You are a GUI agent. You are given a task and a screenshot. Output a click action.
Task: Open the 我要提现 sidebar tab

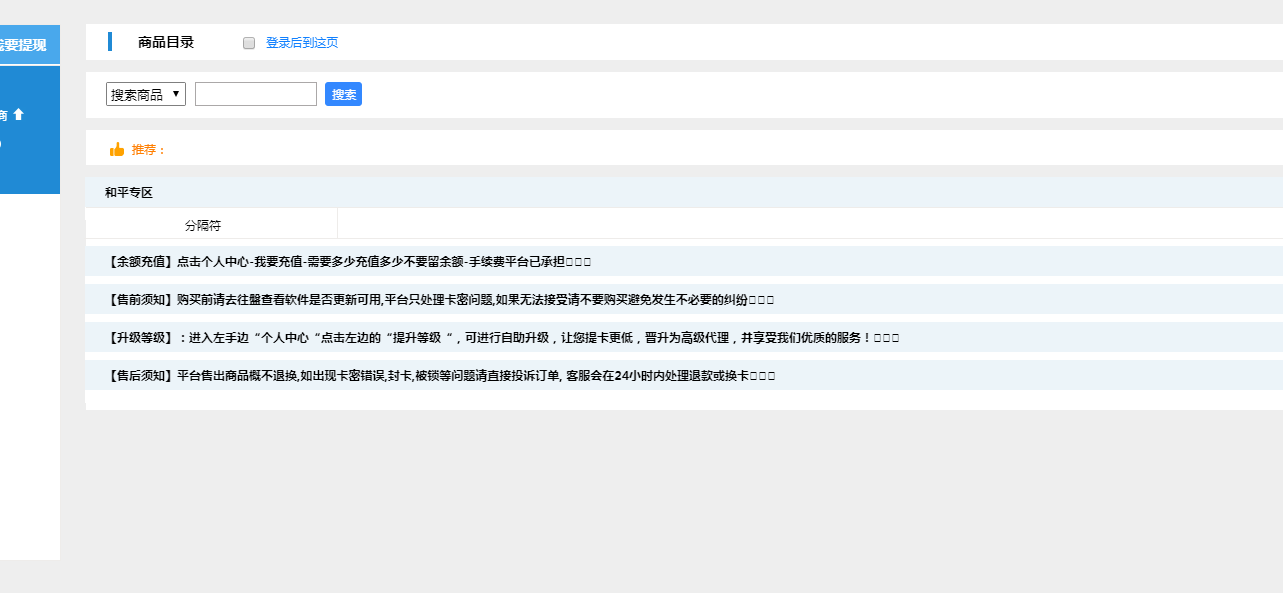pyautogui.click(x=24, y=45)
